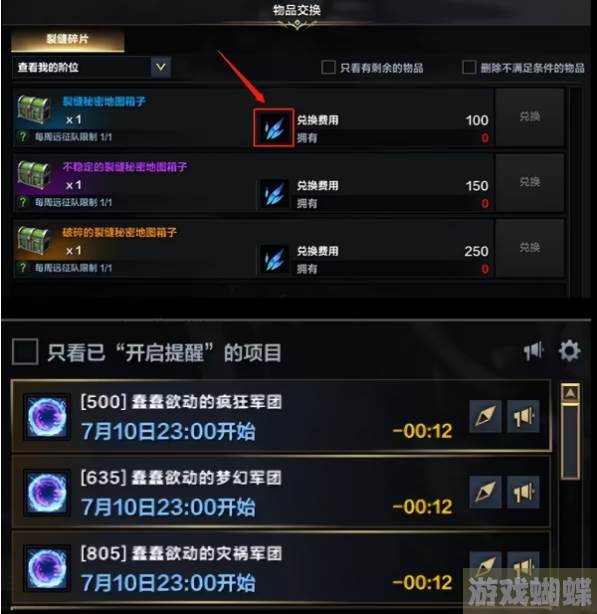The image size is (597, 614).
Task: Click 兑换 button for 100 cost box
Action: [x=530, y=117]
